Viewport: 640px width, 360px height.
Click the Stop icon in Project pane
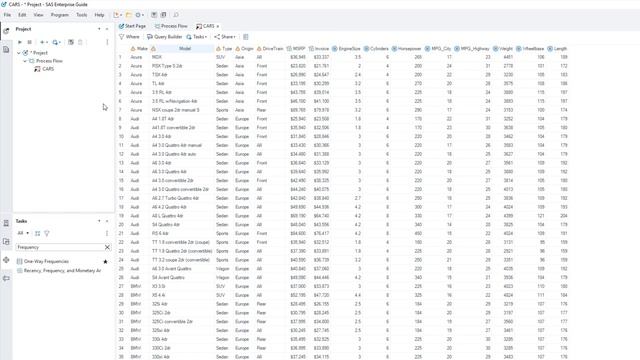point(29,42)
